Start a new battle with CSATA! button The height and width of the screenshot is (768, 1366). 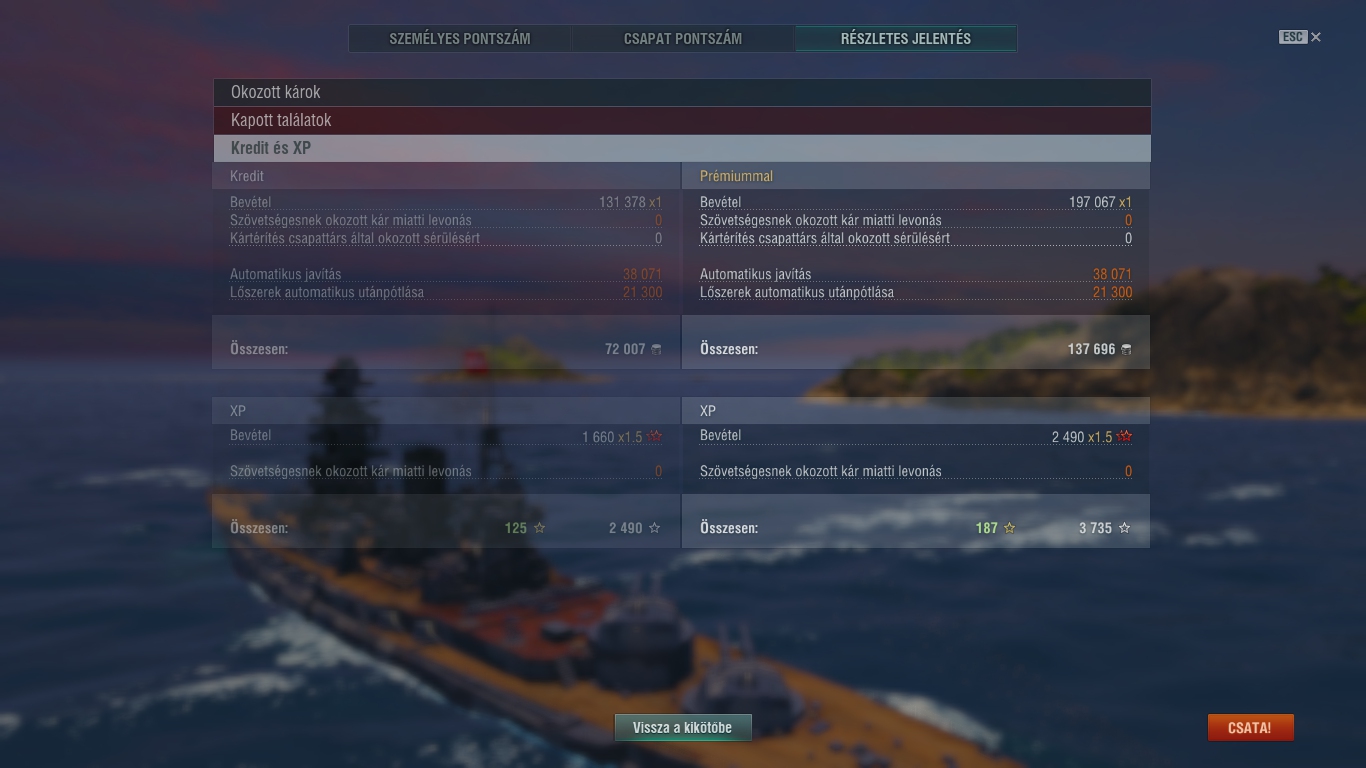1250,728
